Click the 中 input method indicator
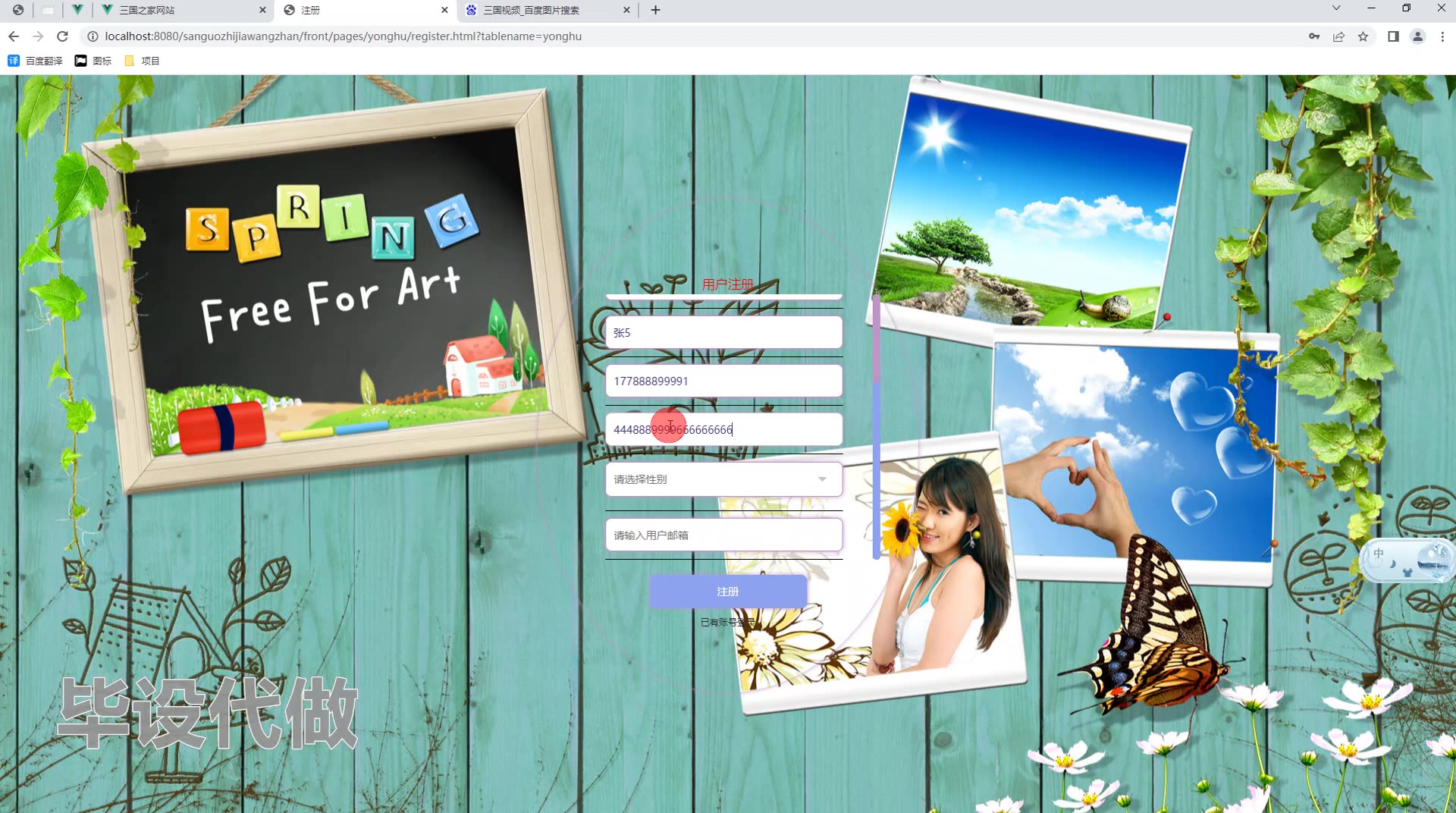The image size is (1456, 813). (1379, 554)
